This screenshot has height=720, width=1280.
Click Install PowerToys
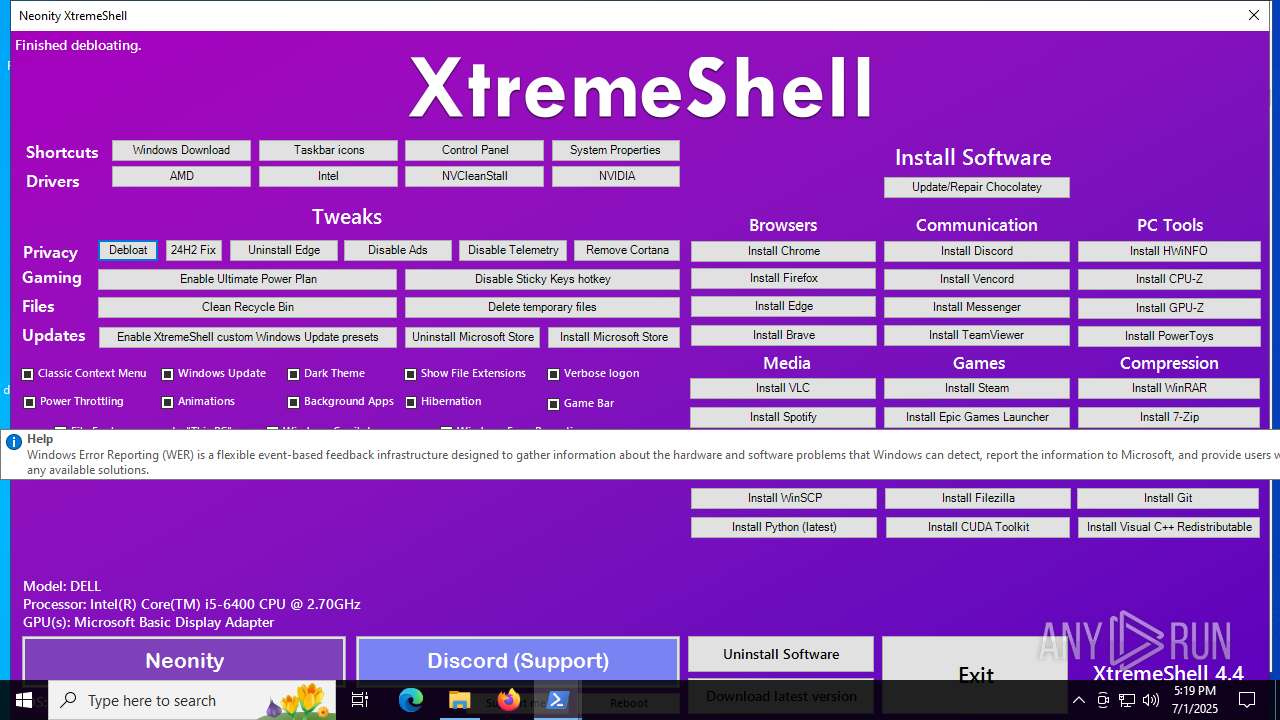(1169, 336)
